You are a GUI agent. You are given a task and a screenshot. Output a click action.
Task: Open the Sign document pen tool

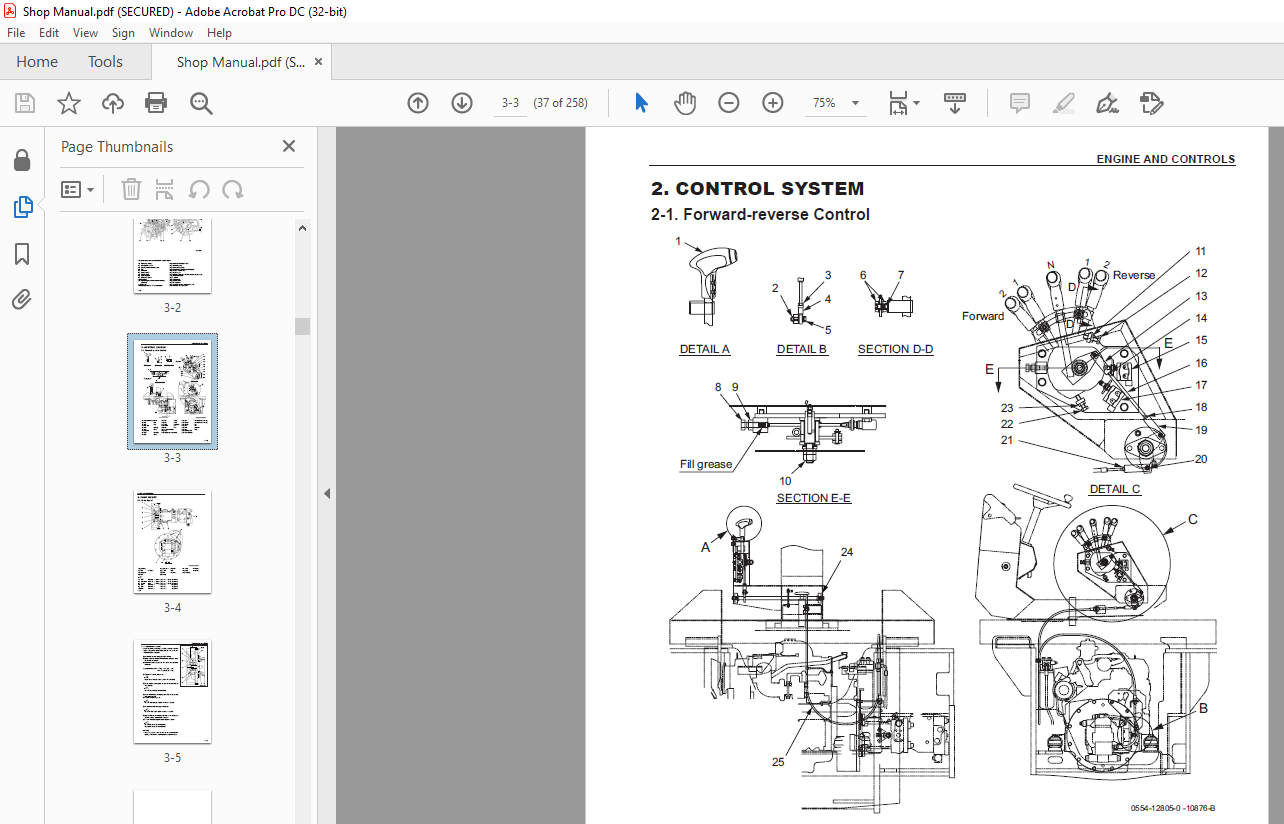tap(1106, 103)
